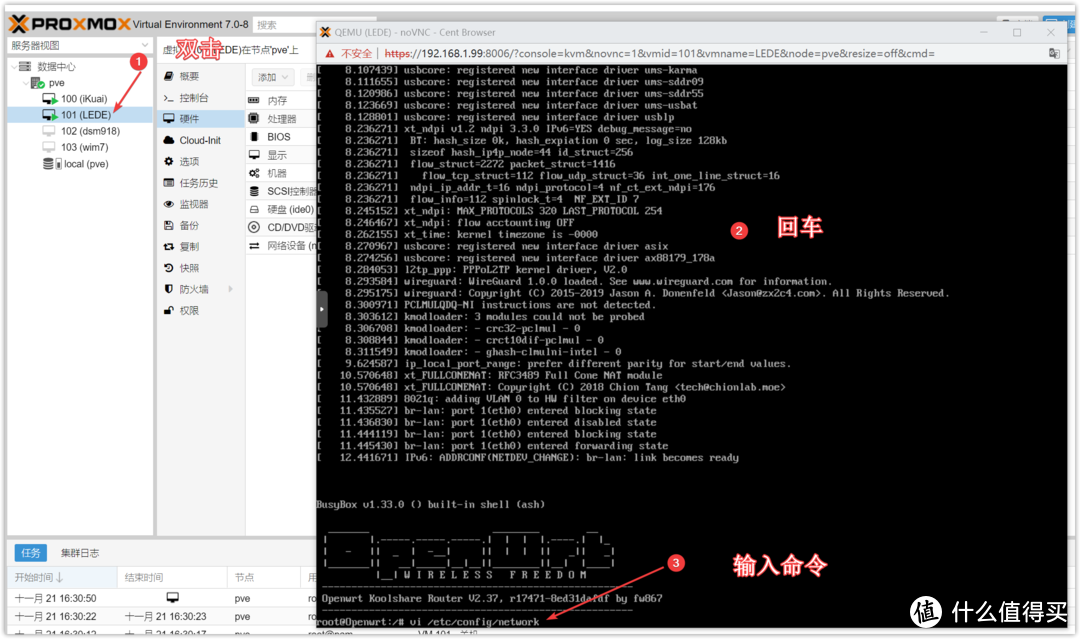The height and width of the screenshot is (639, 1080).
Task: Click the 选项 gear icon
Action: click(169, 161)
